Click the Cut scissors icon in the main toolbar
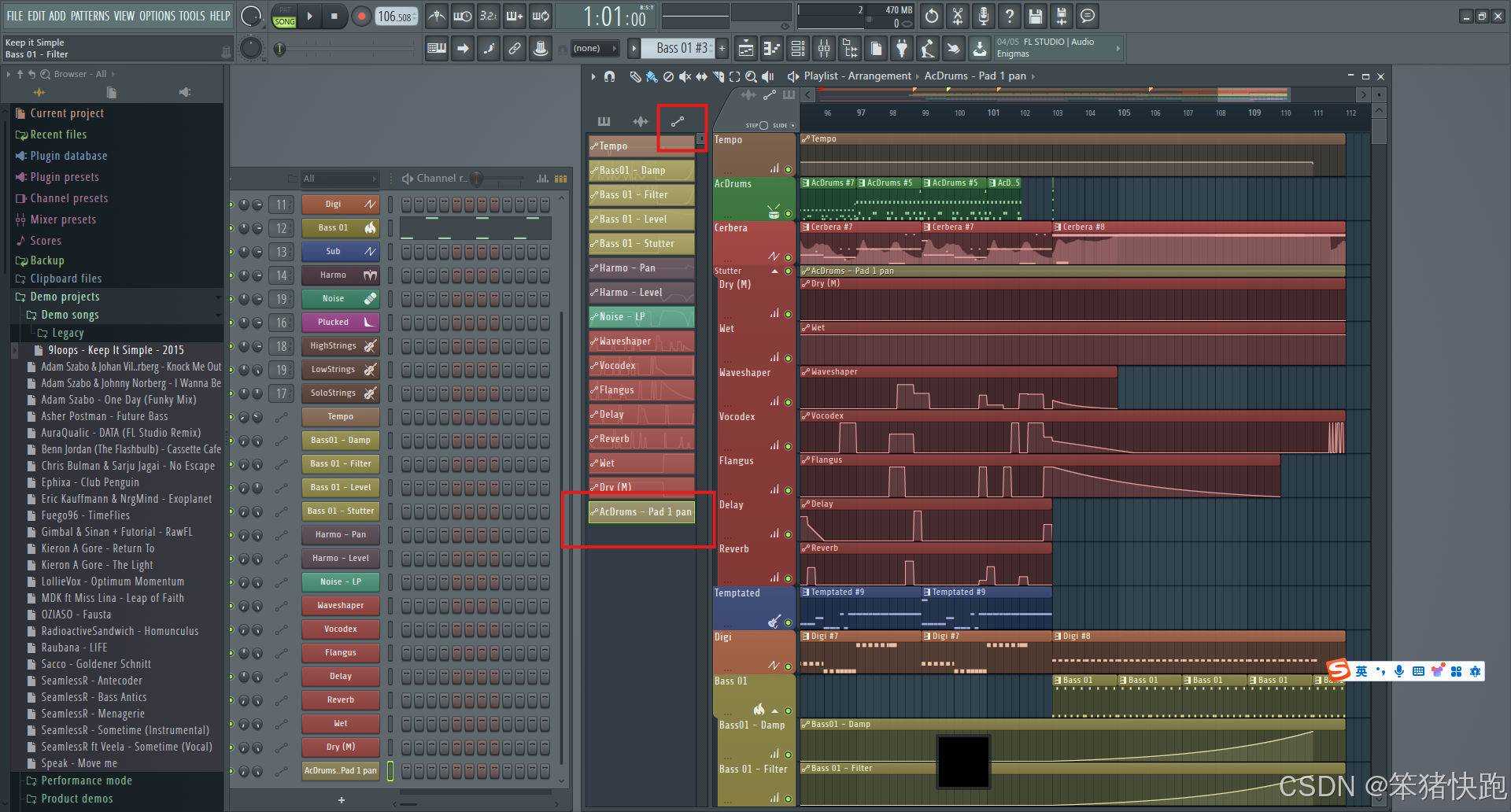The width and height of the screenshot is (1511, 812). pyautogui.click(x=957, y=16)
